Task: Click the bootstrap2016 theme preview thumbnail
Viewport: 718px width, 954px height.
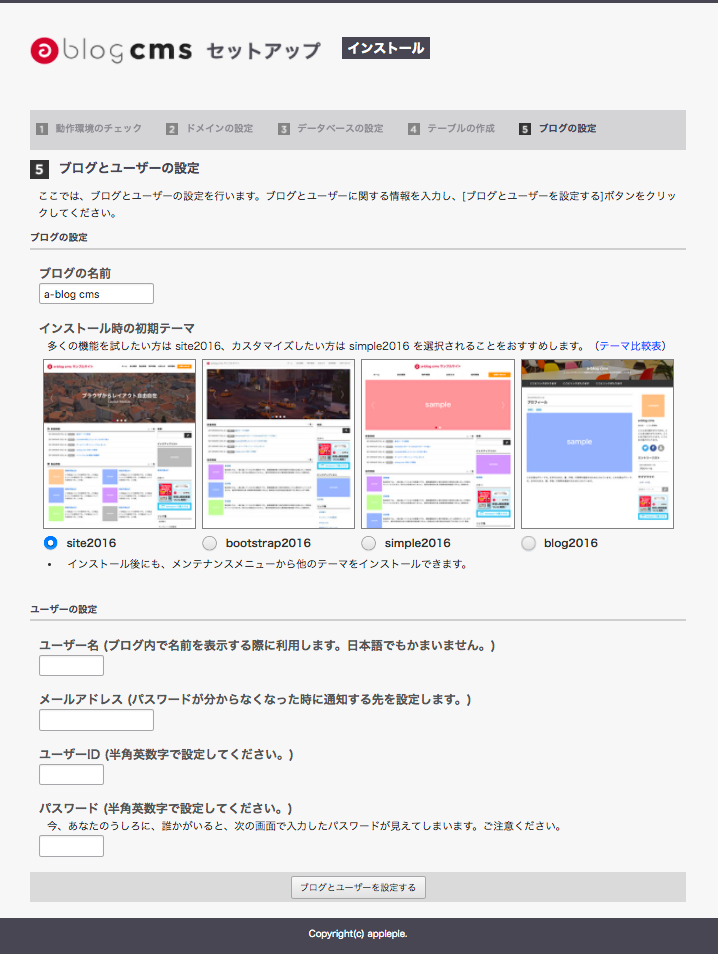Action: (278, 443)
